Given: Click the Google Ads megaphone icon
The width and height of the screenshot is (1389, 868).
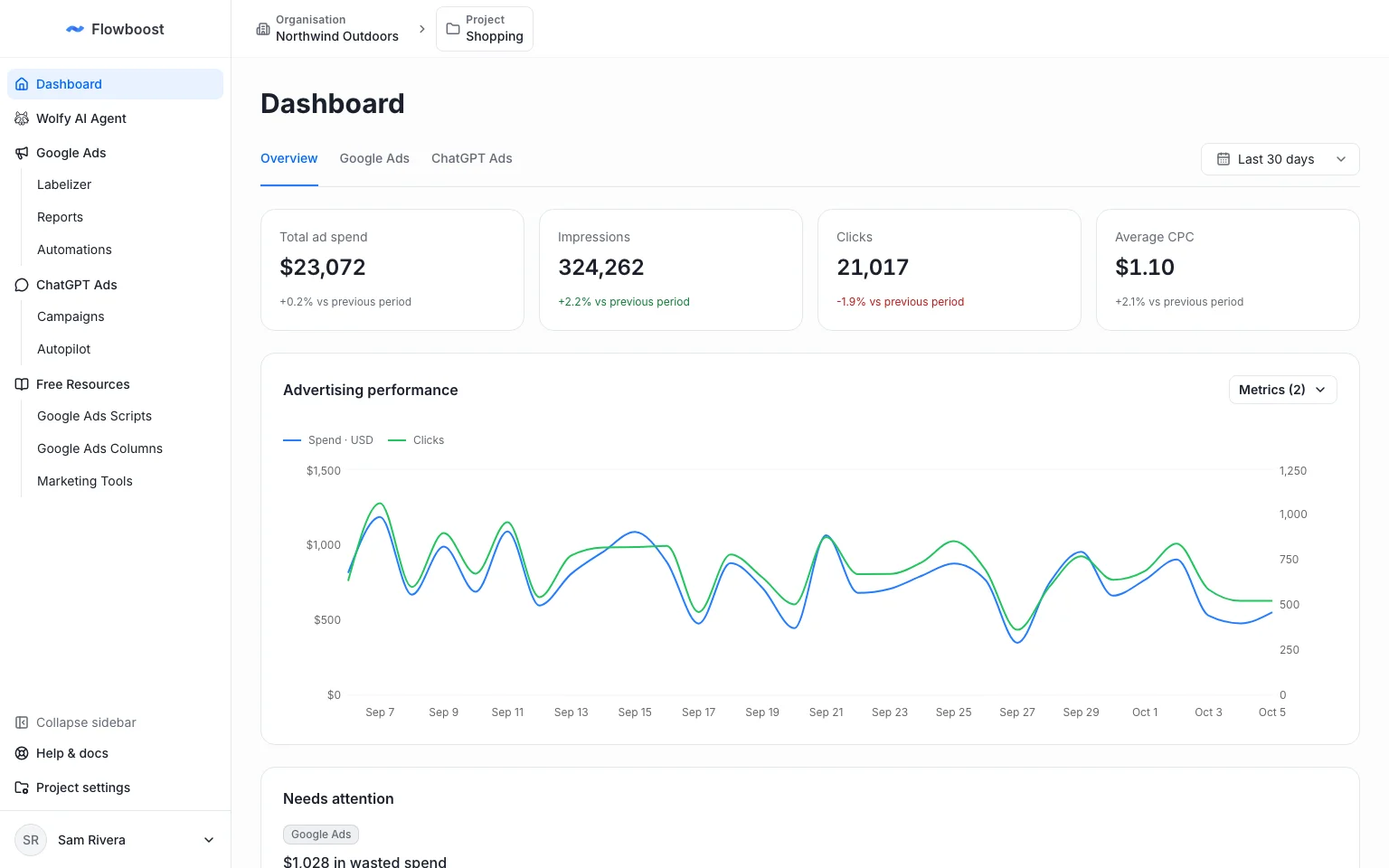Looking at the screenshot, I should (x=22, y=153).
